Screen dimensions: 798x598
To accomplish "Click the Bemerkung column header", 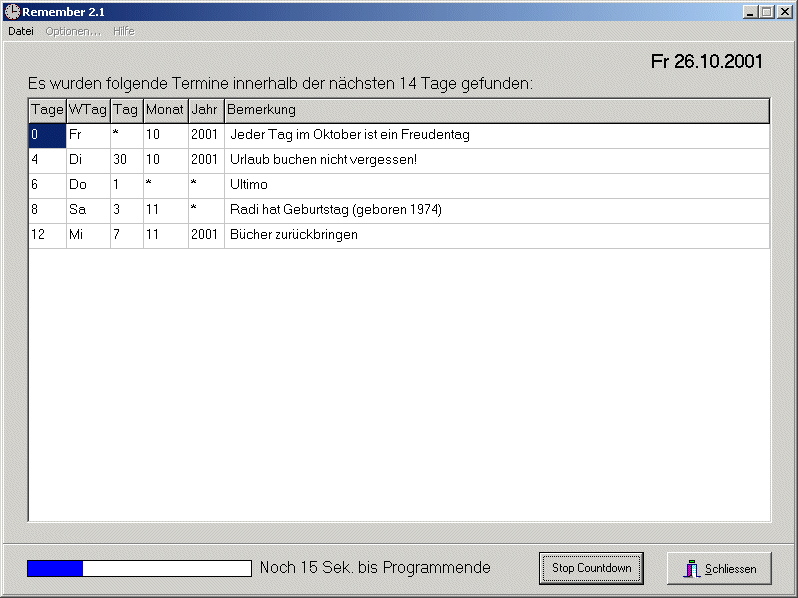I will coord(496,110).
